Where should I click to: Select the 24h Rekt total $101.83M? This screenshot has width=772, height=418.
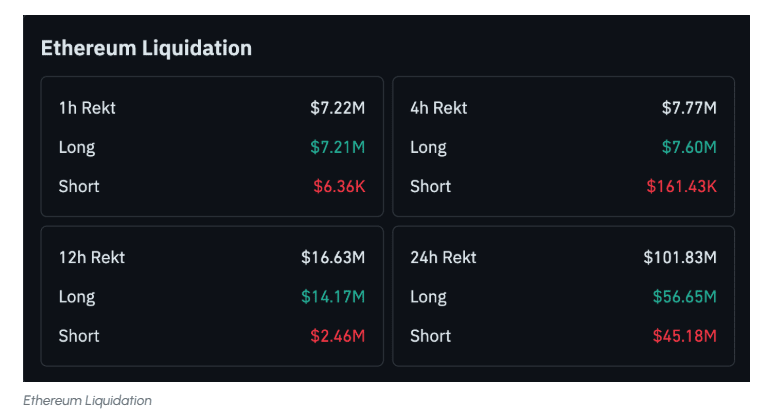[680, 257]
